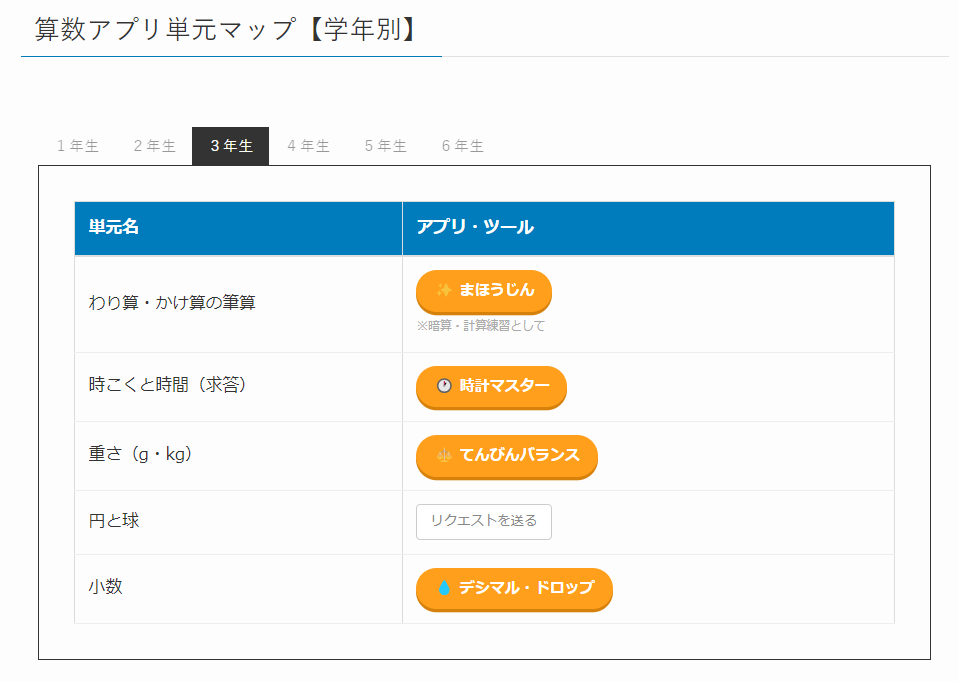Click the sparkle icon on まほうじん button
Viewport: 958px width, 681px height.
pos(444,290)
